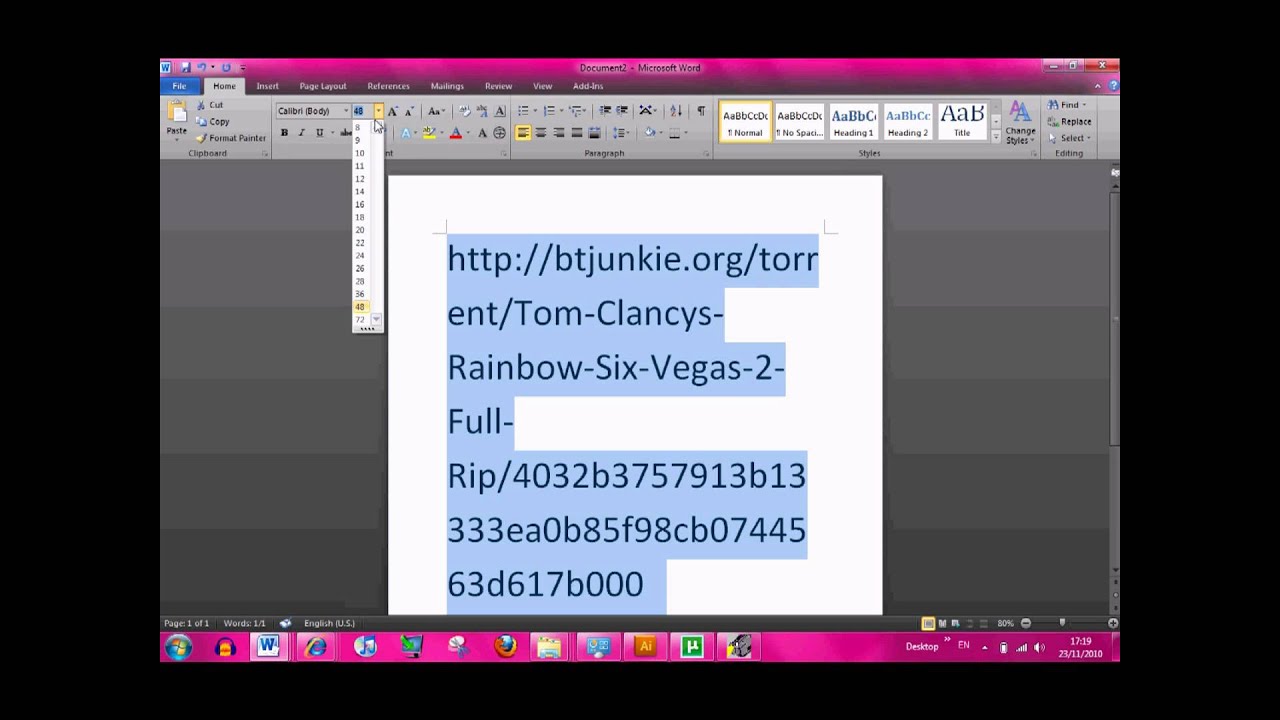The height and width of the screenshot is (720, 1280).
Task: Open the References tab
Action: 388,86
